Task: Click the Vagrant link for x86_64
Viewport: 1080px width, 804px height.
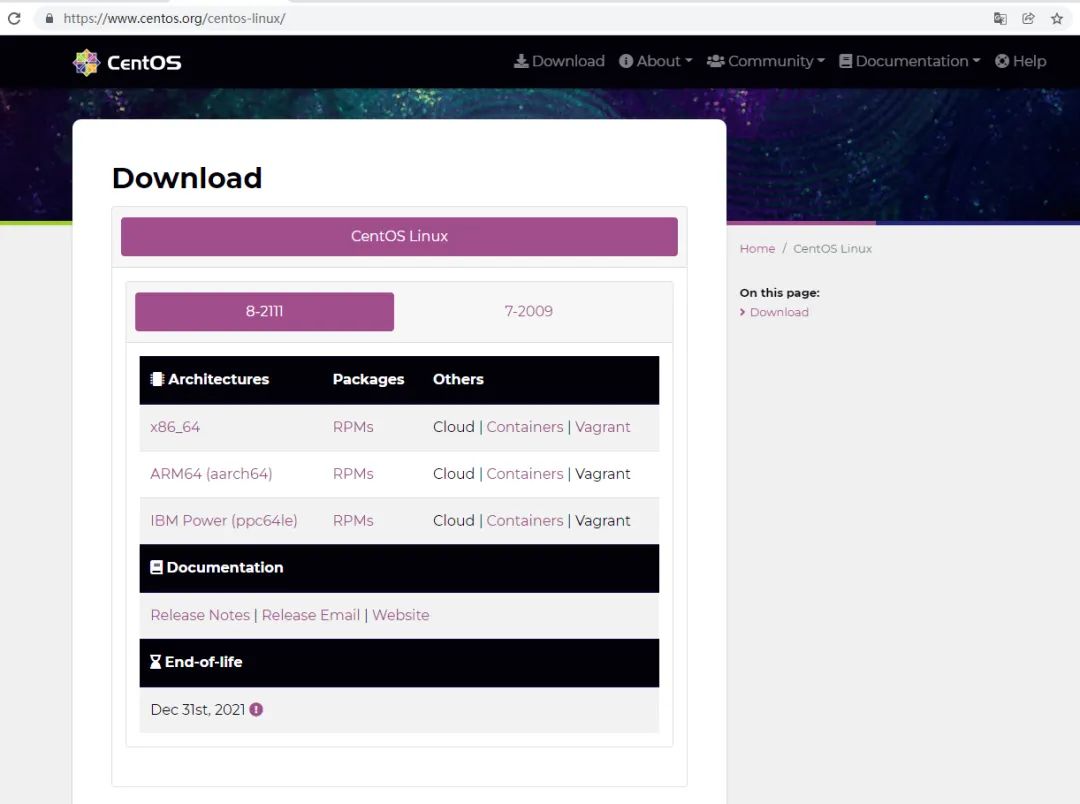Action: pyautogui.click(x=602, y=427)
